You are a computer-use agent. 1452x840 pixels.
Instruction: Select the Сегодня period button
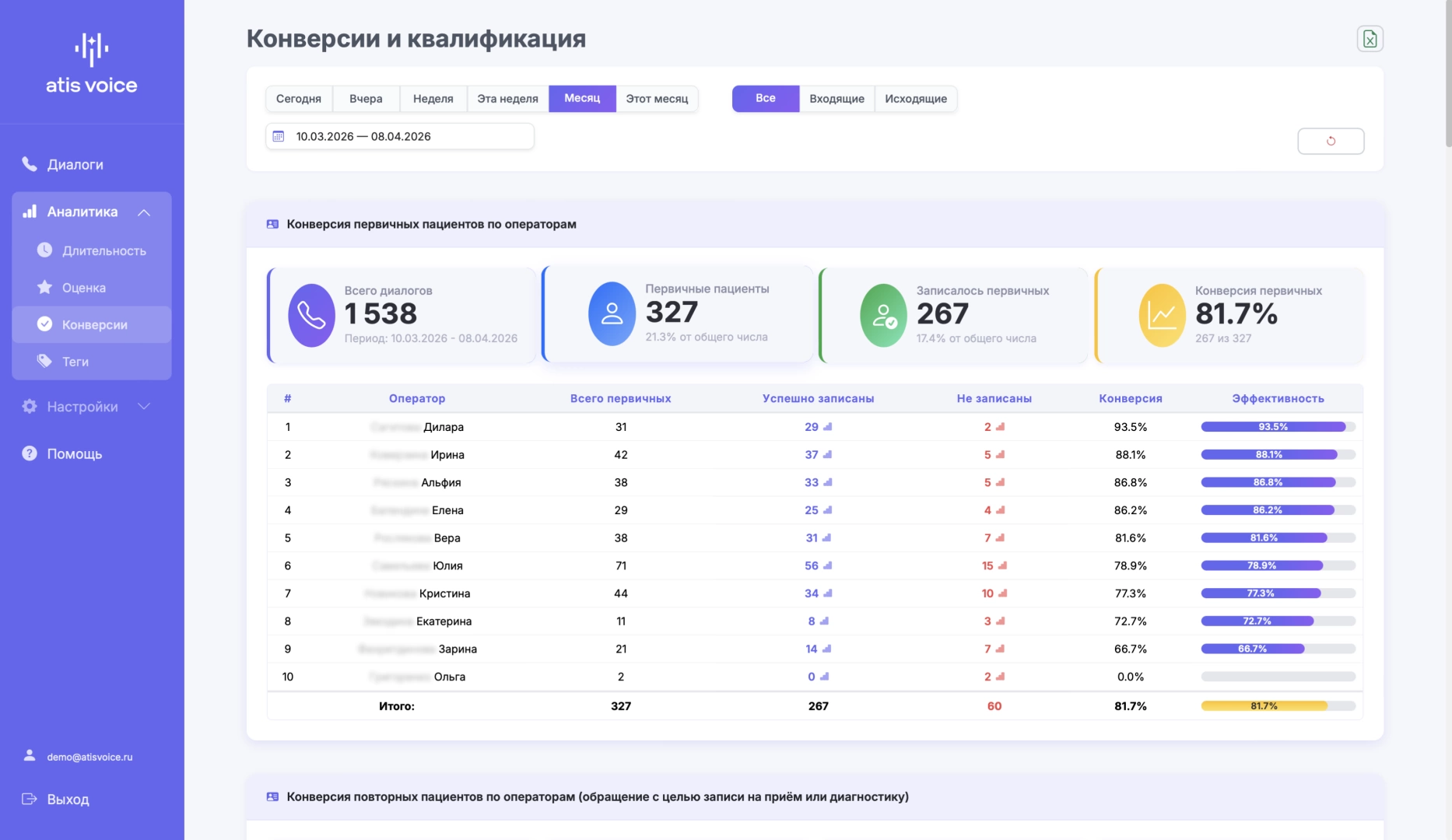coord(299,99)
